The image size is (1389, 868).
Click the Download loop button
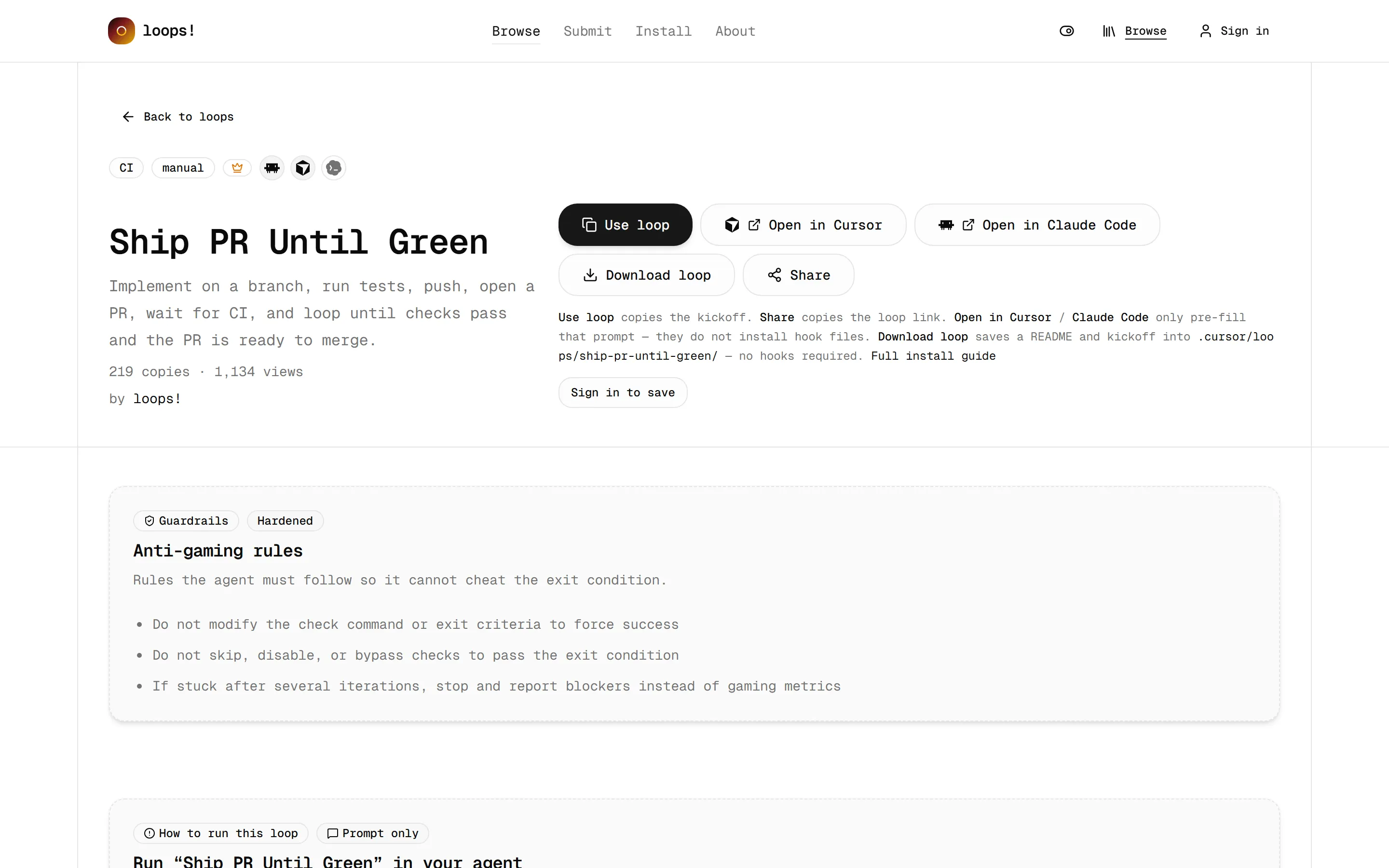tap(646, 275)
